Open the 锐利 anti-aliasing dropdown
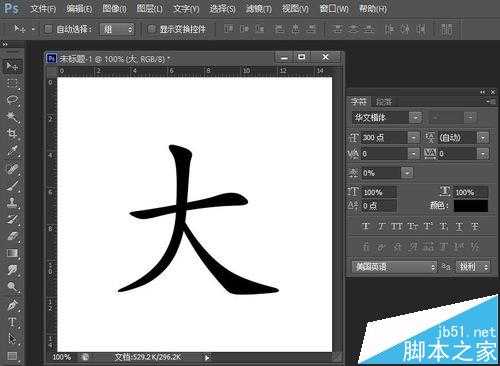 pyautogui.click(x=473, y=266)
